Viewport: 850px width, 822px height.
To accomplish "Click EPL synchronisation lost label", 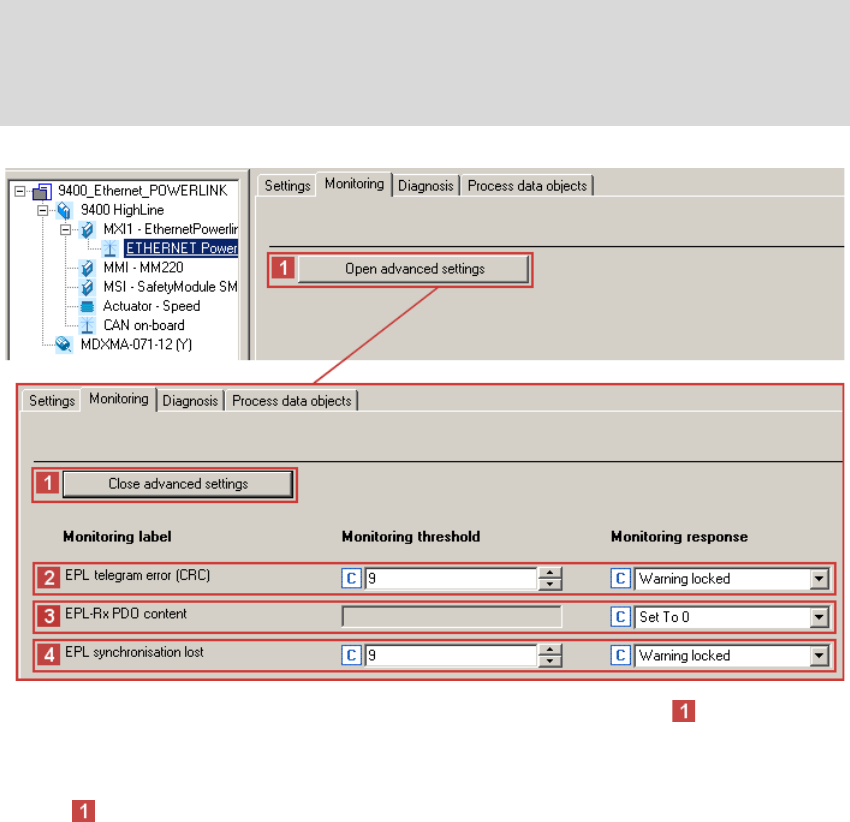I will click(134, 652).
